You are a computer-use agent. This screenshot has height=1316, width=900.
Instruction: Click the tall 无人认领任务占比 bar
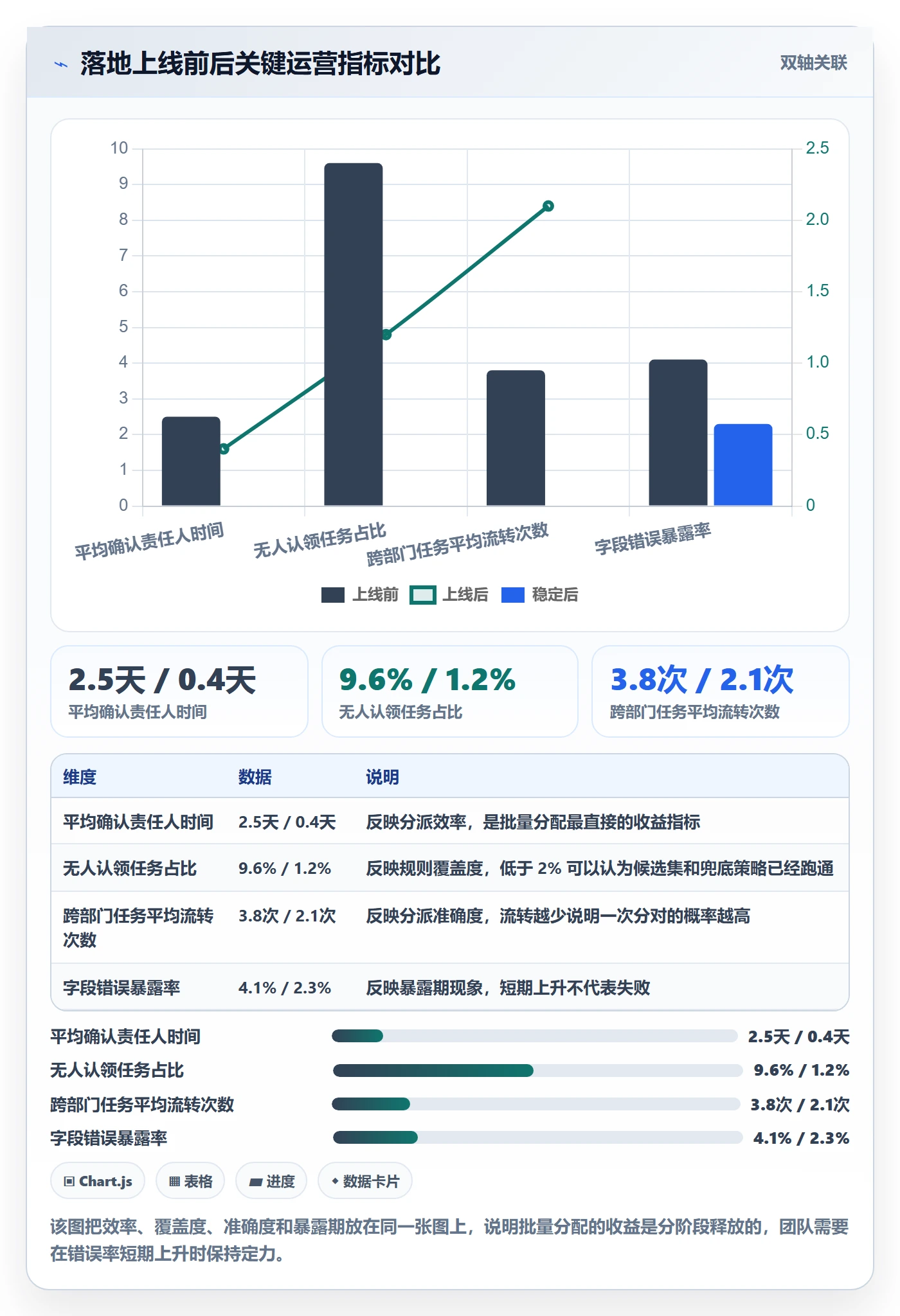point(354,334)
